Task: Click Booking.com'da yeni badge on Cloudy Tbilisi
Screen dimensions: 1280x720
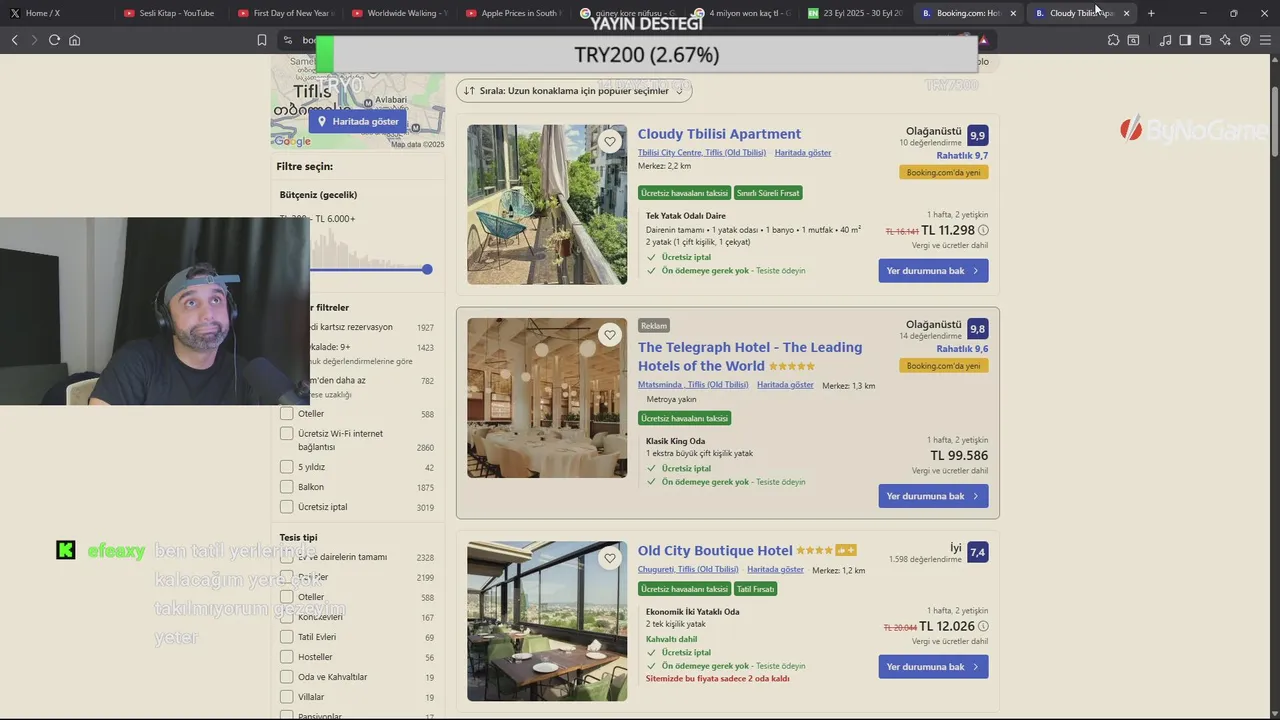Action: [943, 172]
